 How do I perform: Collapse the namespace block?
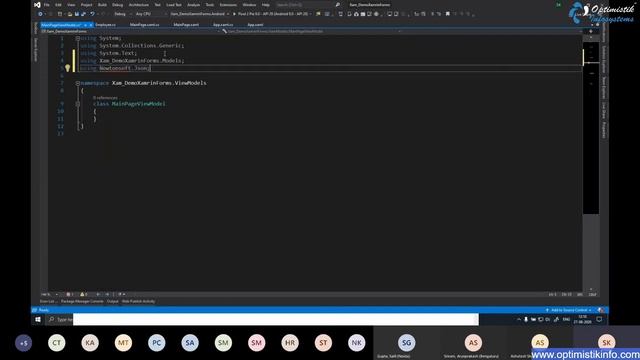pyautogui.click(x=78, y=83)
